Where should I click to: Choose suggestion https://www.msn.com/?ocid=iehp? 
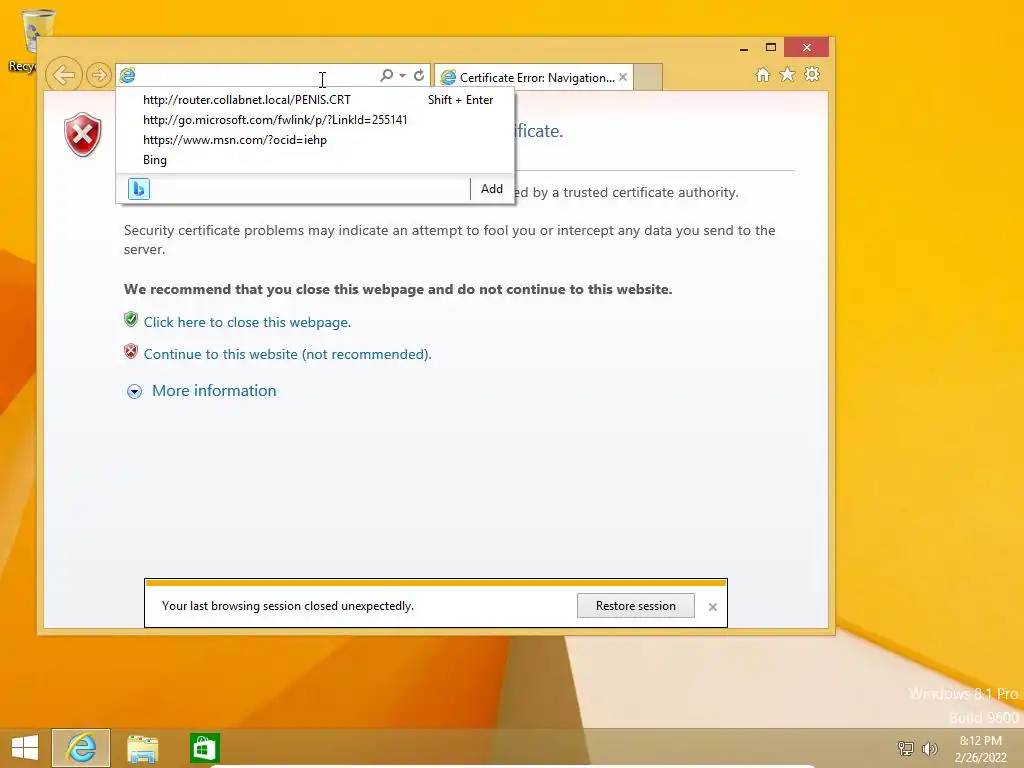click(315, 140)
